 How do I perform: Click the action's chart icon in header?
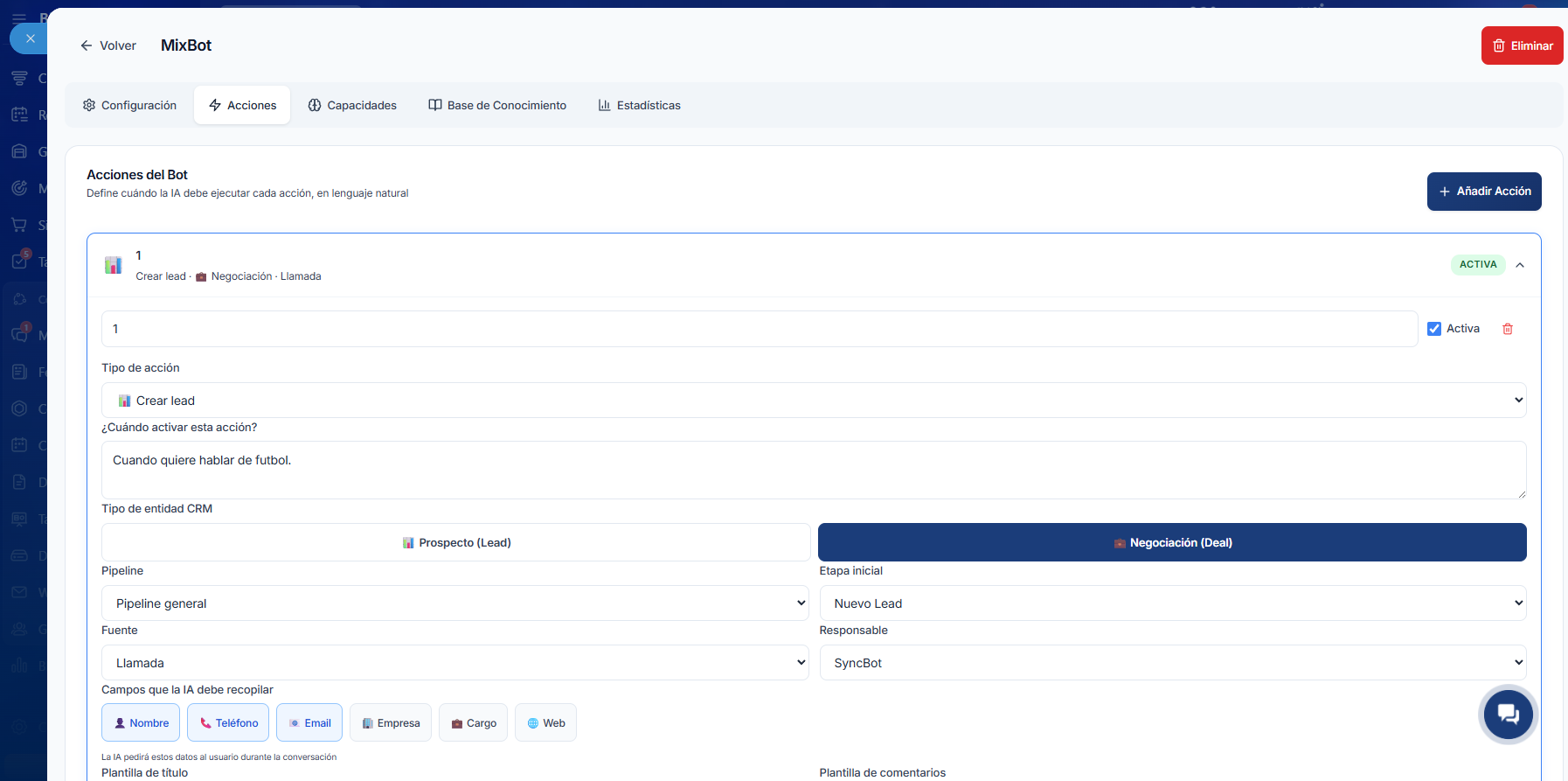[113, 265]
